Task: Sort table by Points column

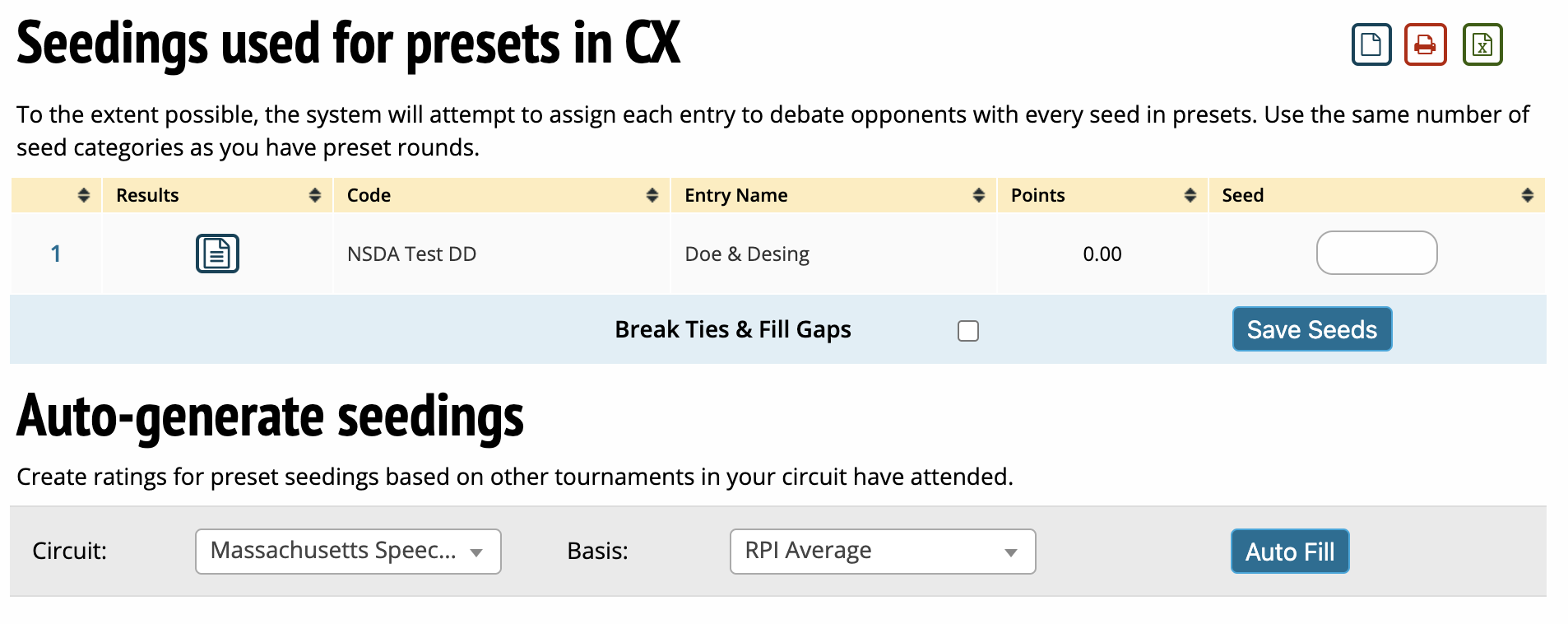Action: coord(1190,195)
